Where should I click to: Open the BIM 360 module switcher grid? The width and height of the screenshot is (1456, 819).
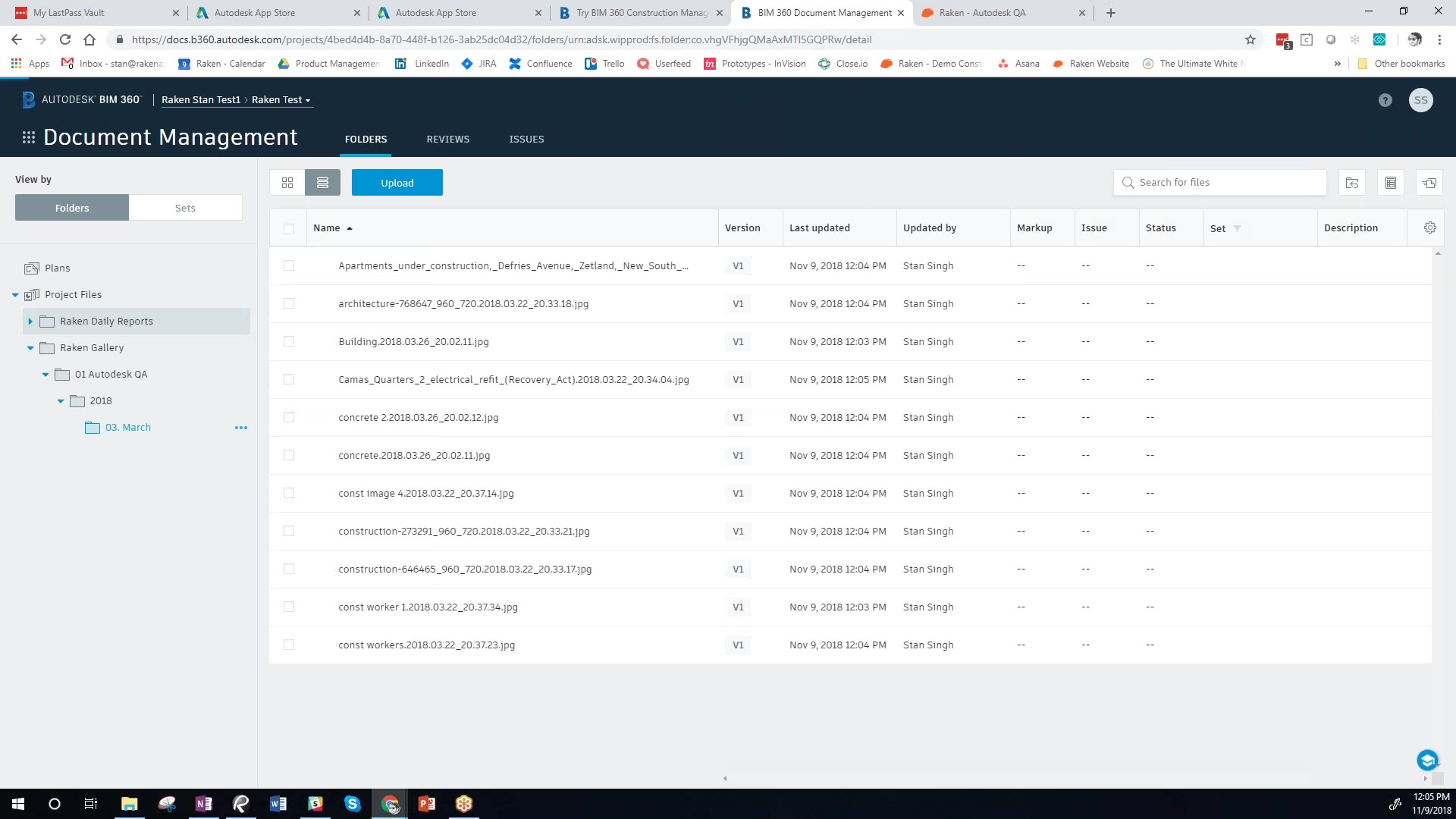tap(29, 137)
